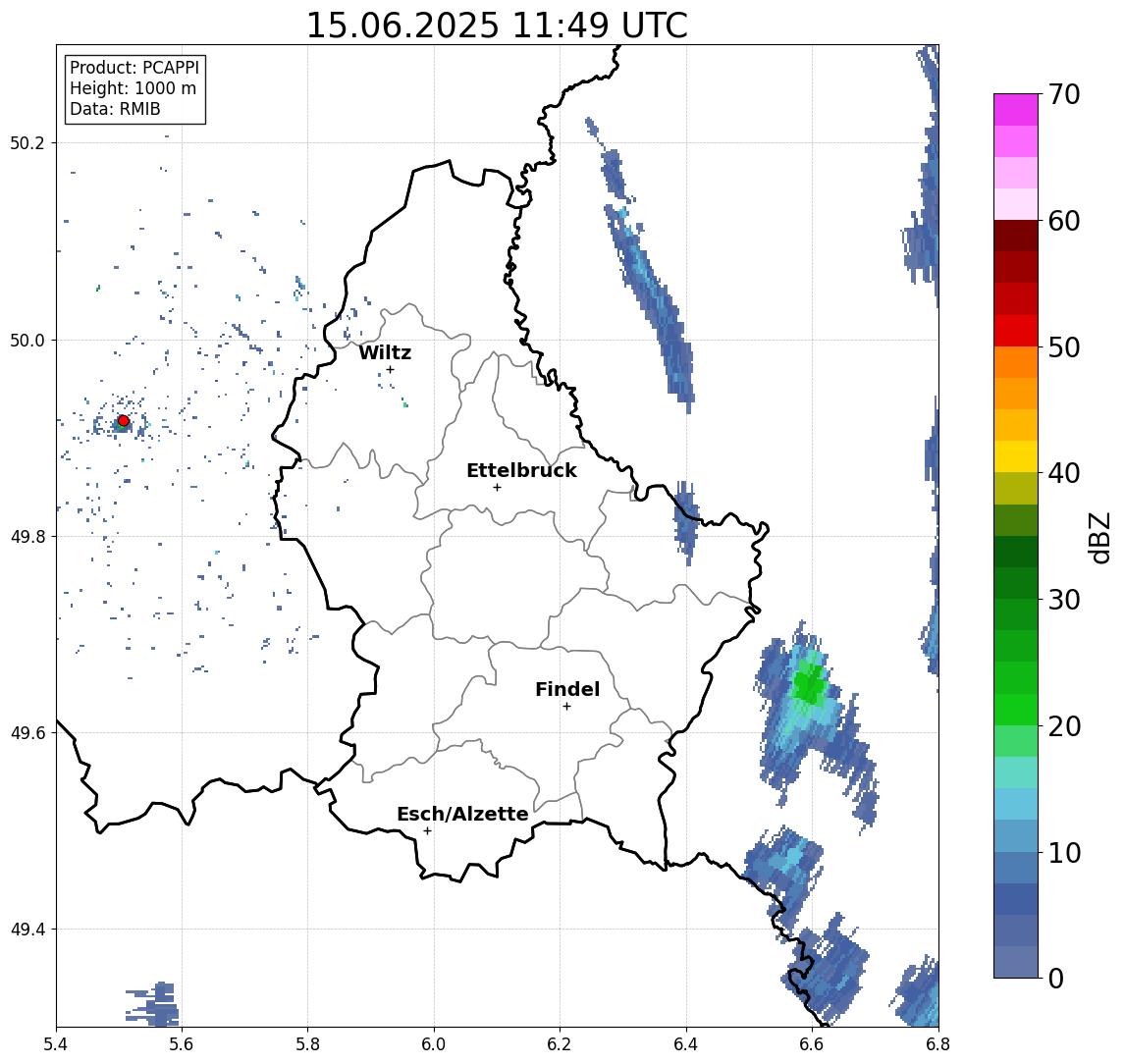Click the longitude axis label '6.4'

point(686,1044)
